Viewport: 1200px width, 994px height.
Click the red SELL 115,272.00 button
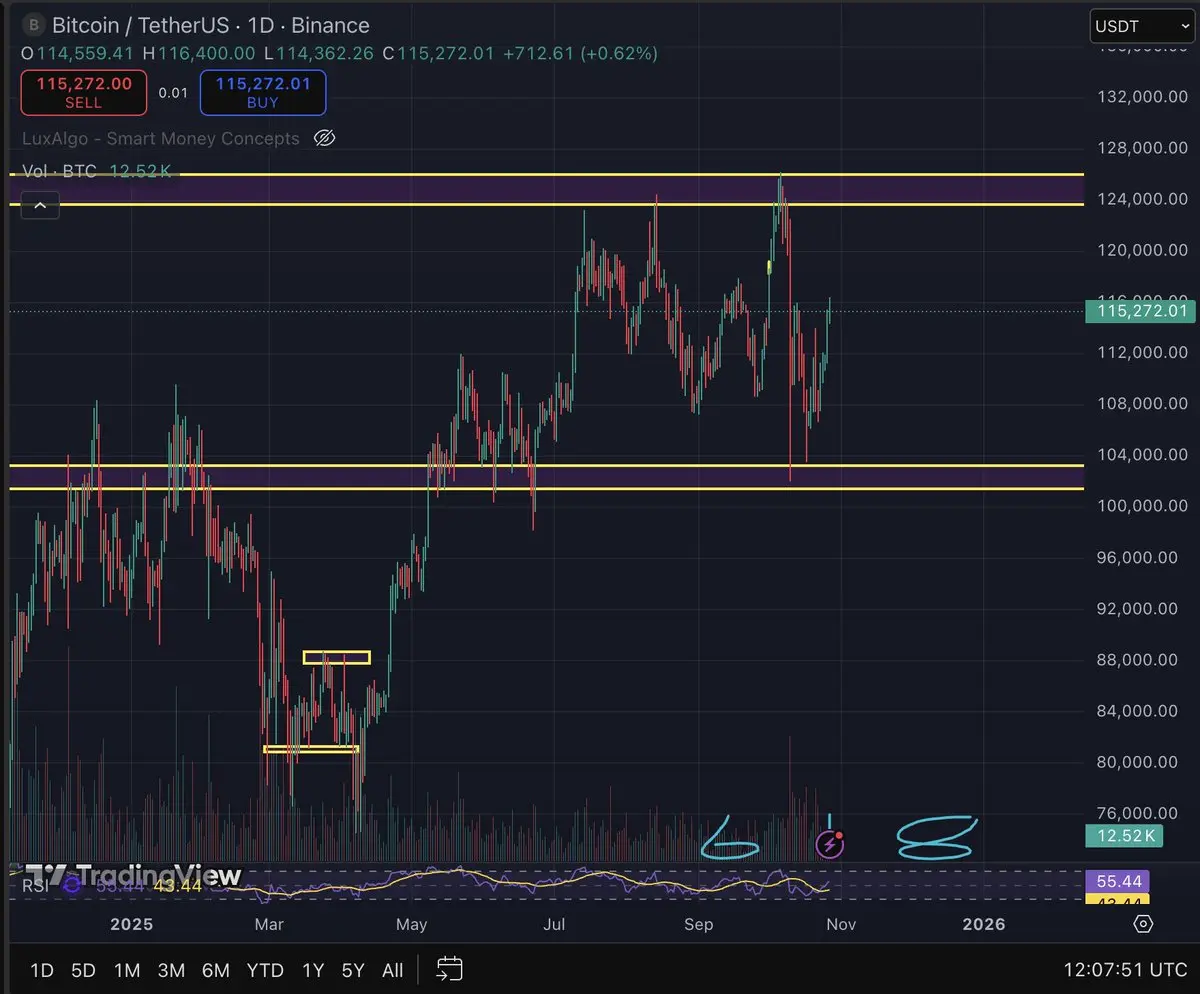pyautogui.click(x=84, y=92)
